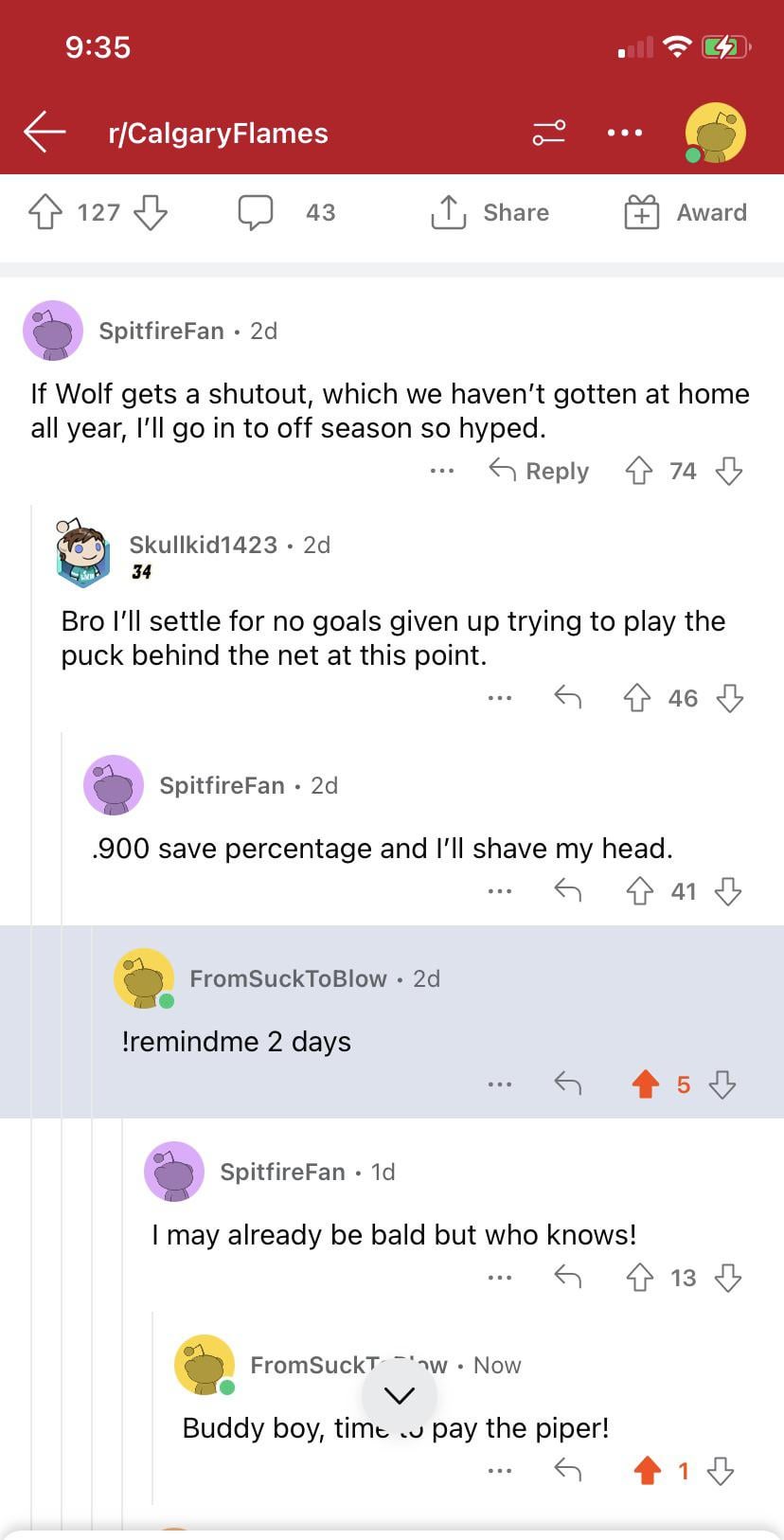Upvote the post with 127 points
Viewport: 784px width, 1540px height.
pos(45,212)
